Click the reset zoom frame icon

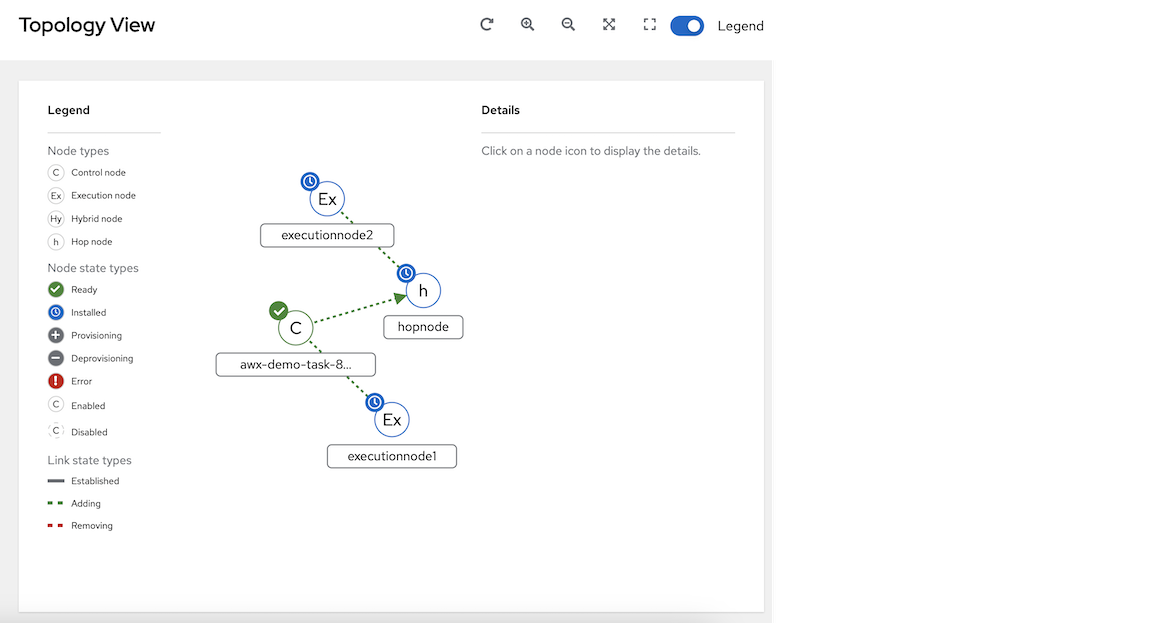click(x=649, y=25)
